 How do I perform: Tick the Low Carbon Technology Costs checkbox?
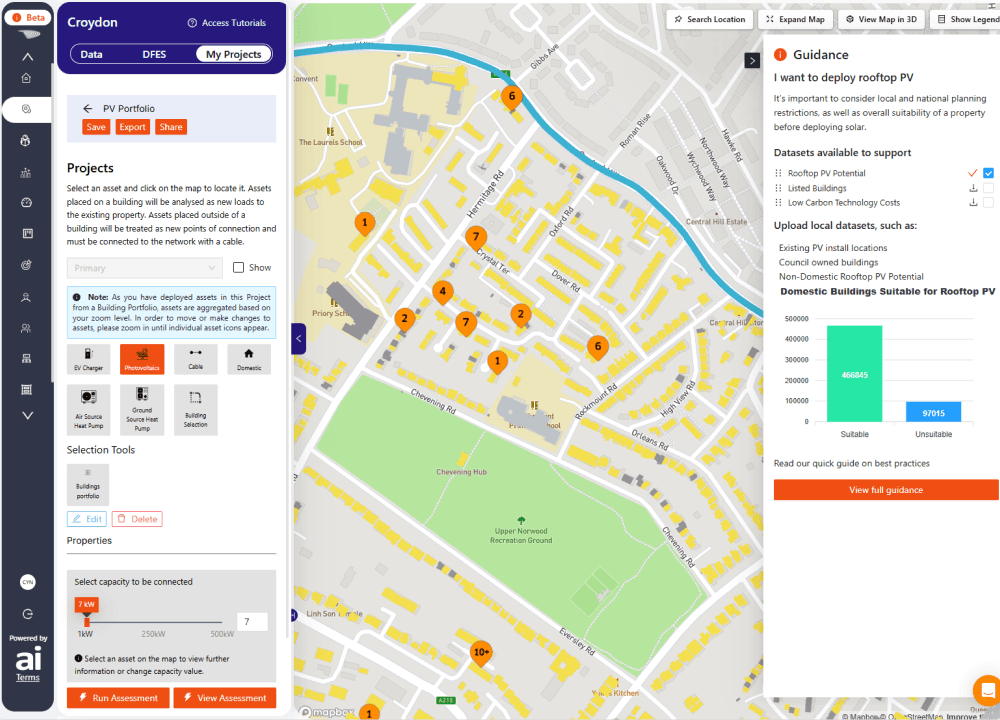pos(989,203)
